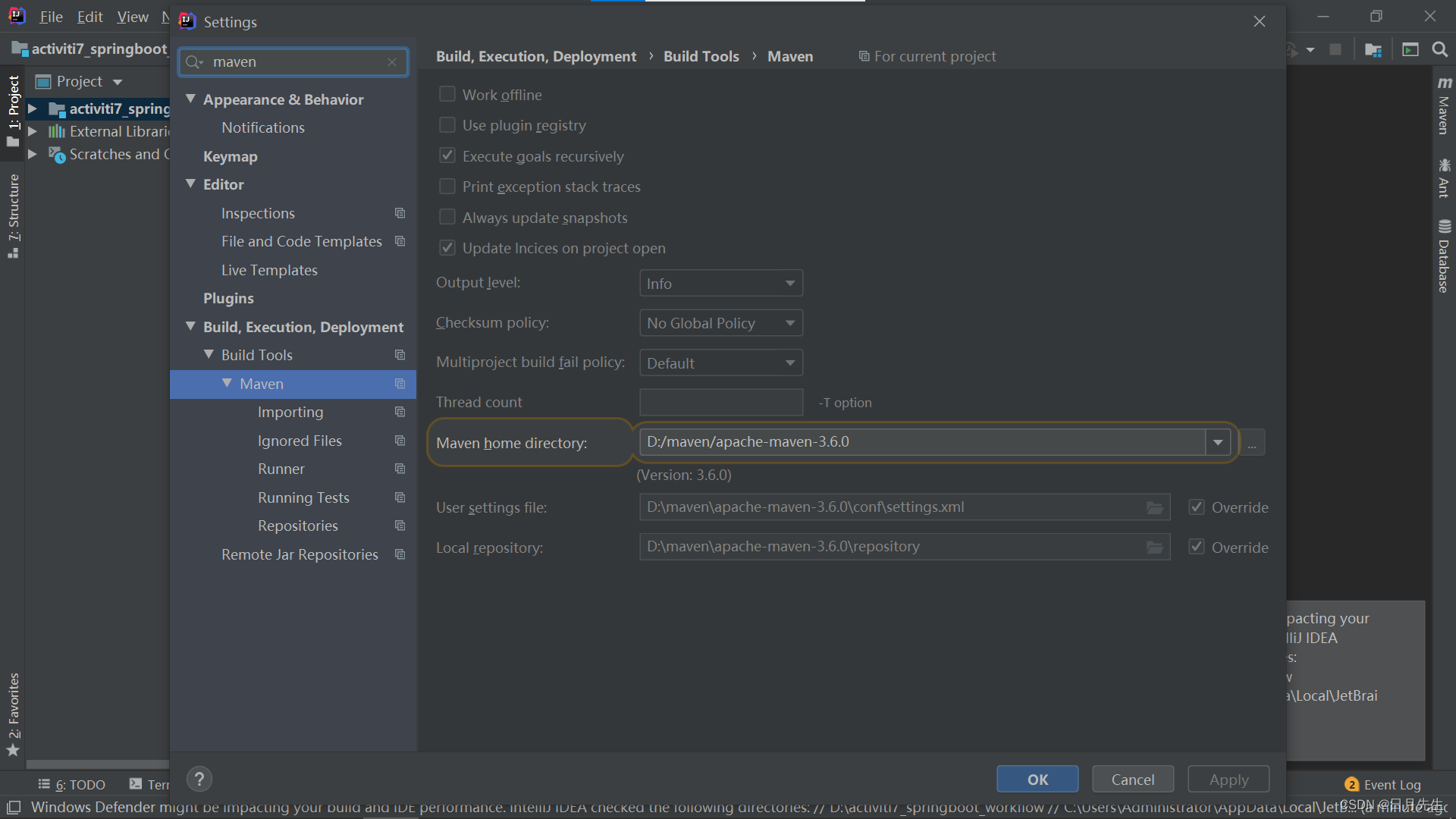Toggle Print exception stack traces
This screenshot has height=819, width=1456.
[x=447, y=187]
